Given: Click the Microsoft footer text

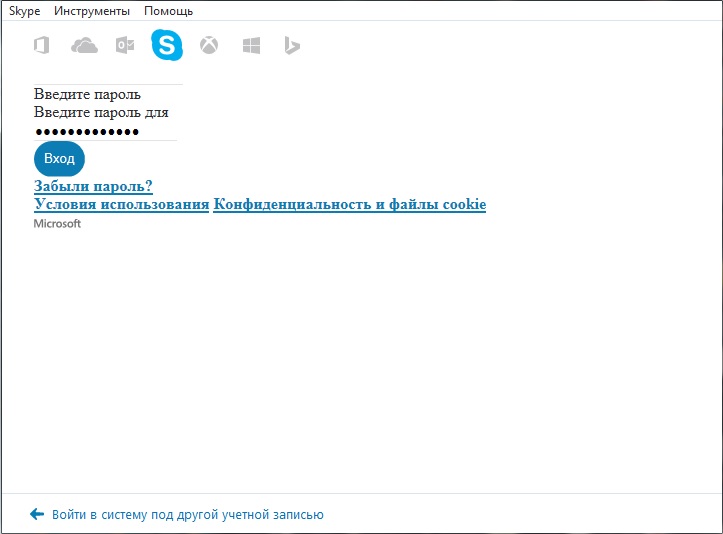Looking at the screenshot, I should [x=57, y=224].
